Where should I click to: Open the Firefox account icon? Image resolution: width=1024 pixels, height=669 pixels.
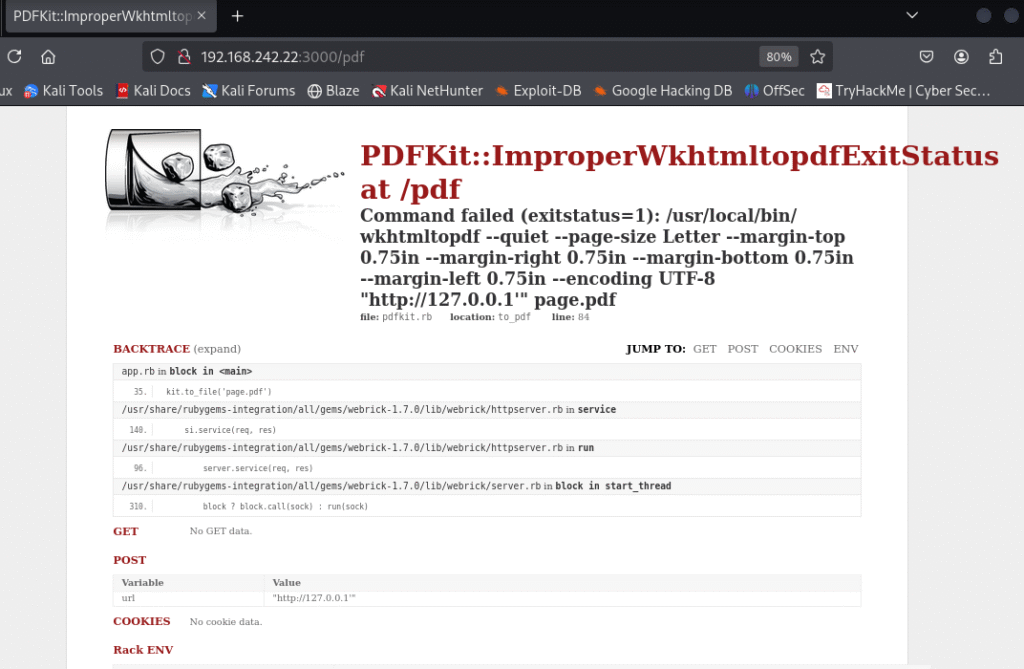pos(961,57)
